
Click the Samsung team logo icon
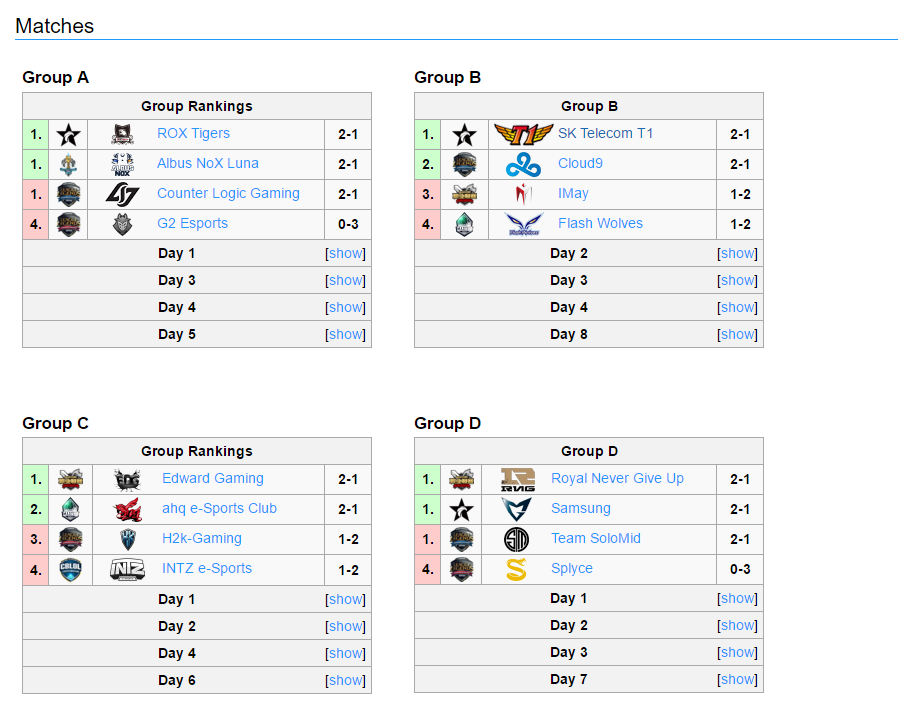pyautogui.click(x=516, y=509)
